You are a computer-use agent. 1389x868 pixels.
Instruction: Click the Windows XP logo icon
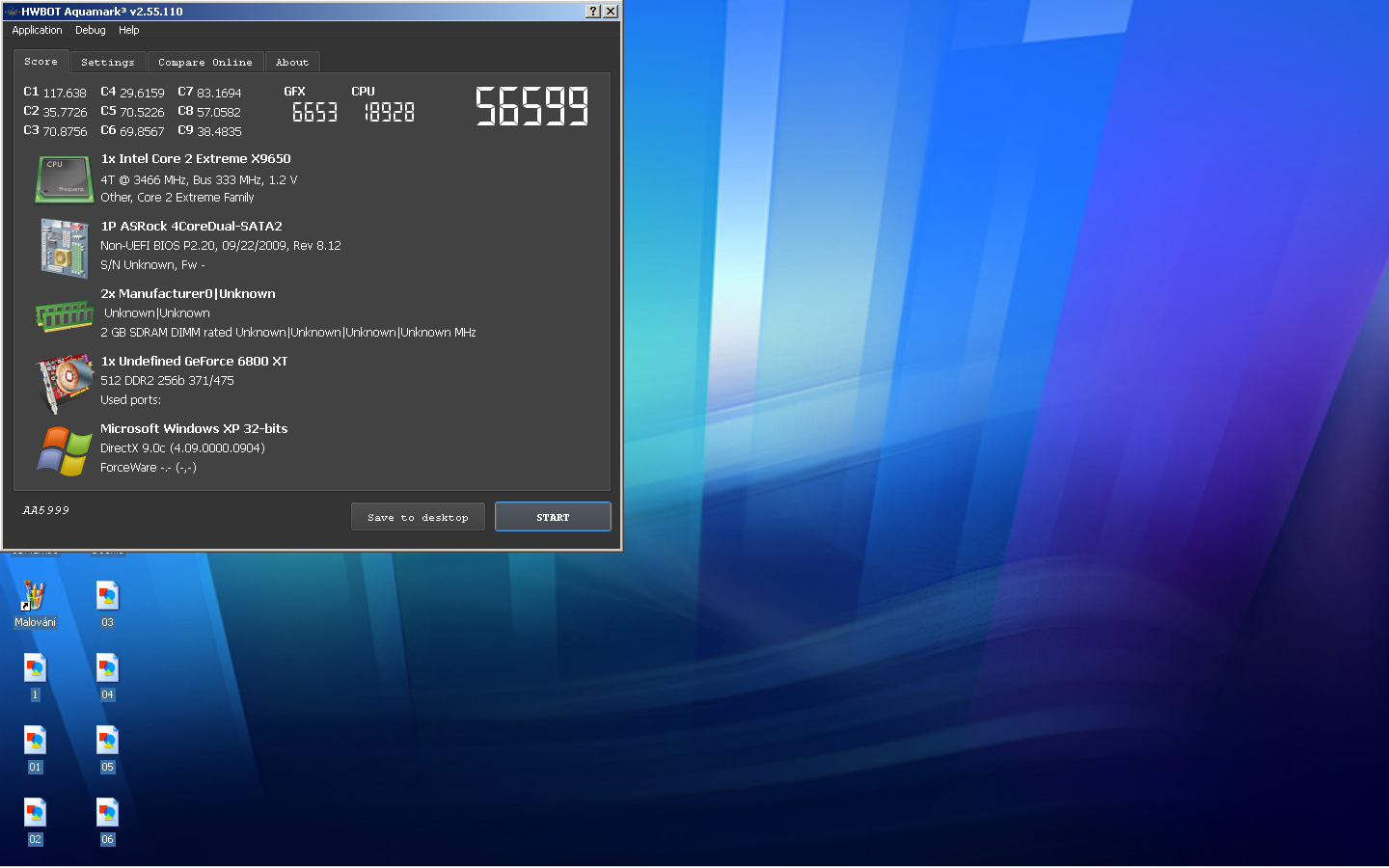coord(64,451)
